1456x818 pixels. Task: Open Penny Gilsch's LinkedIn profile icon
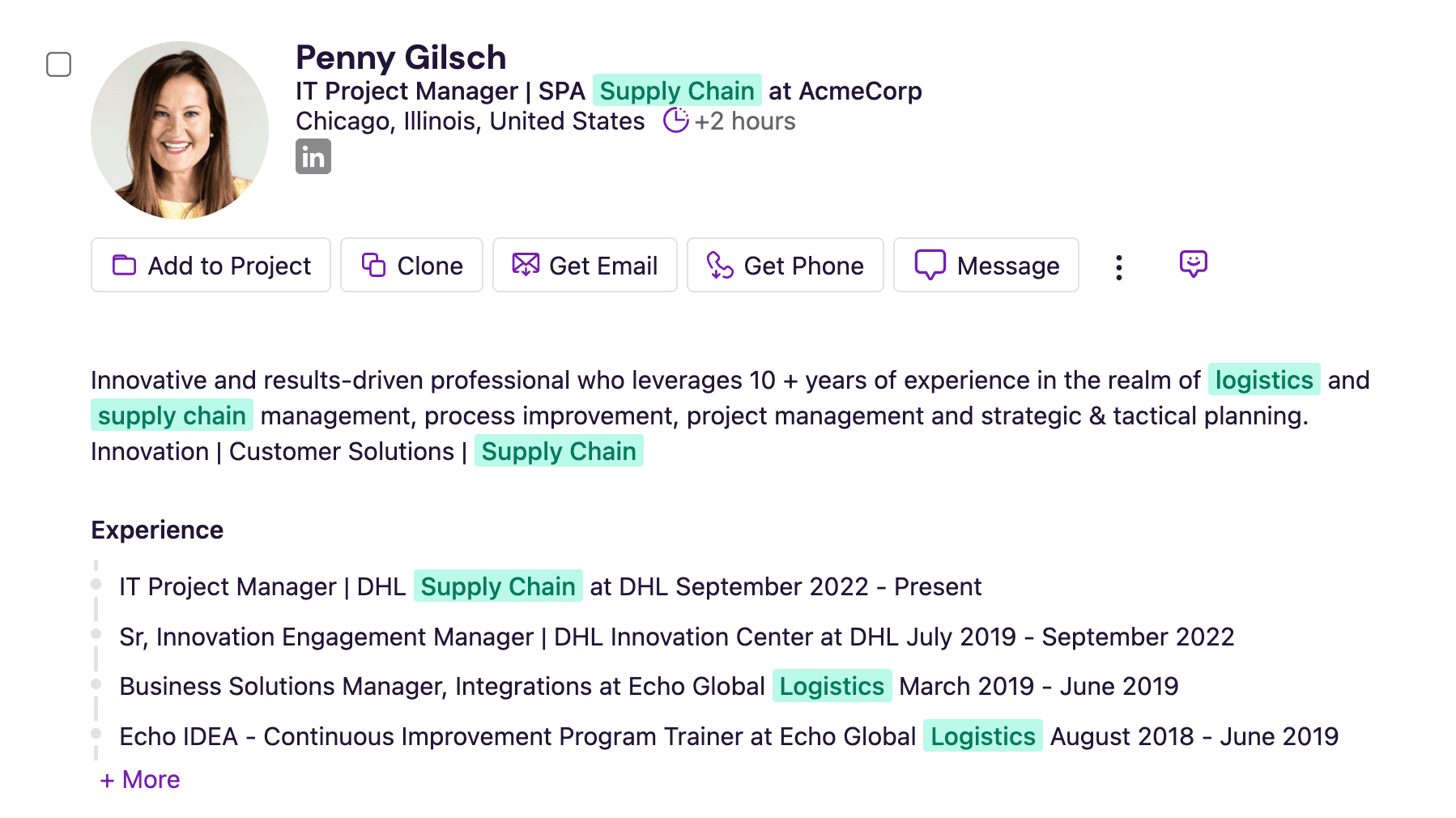click(313, 157)
